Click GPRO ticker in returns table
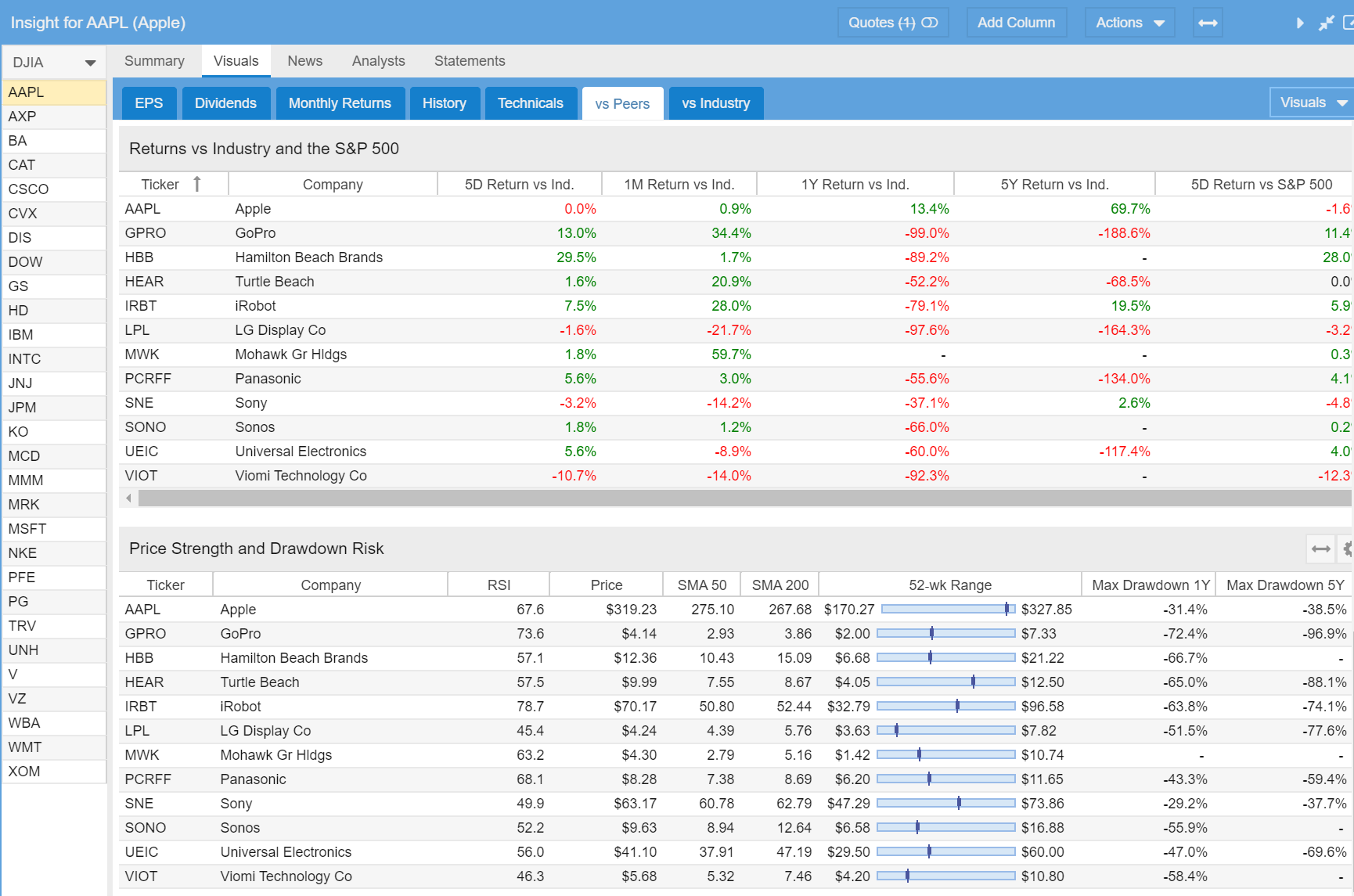The height and width of the screenshot is (896, 1354). pos(146,233)
